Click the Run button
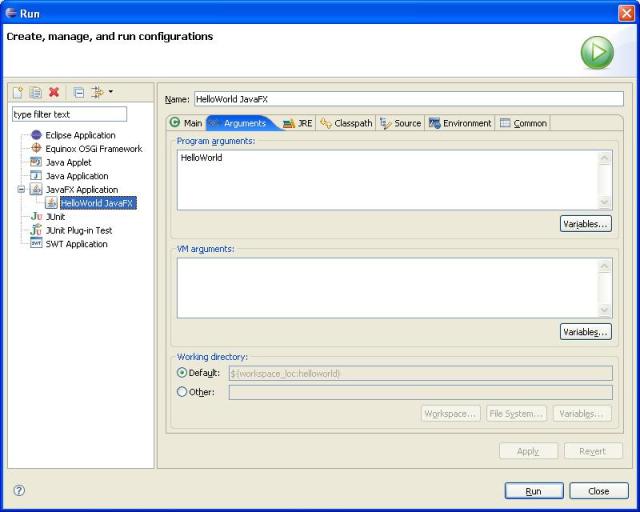The height and width of the screenshot is (512, 640). point(534,491)
